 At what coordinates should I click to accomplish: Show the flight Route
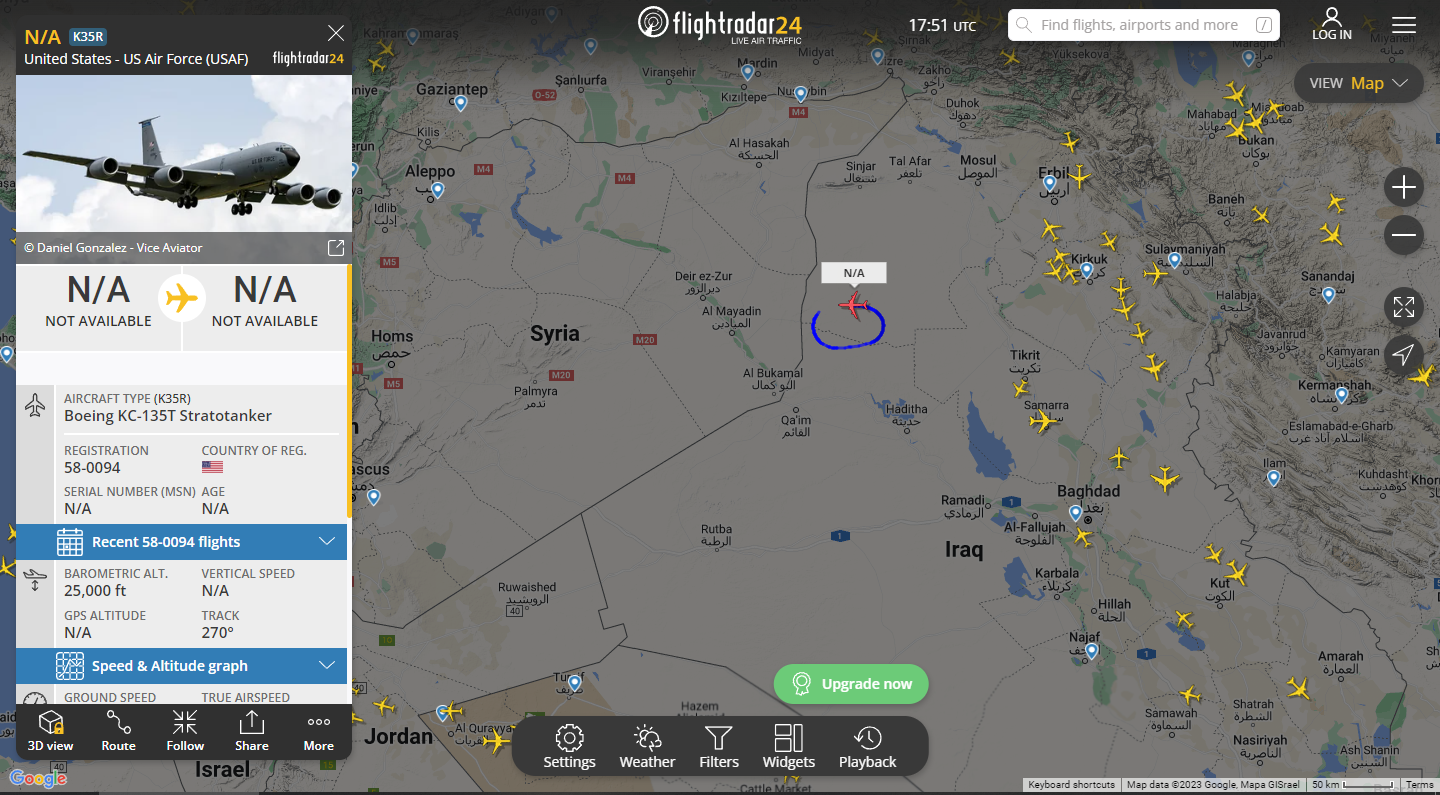tap(118, 732)
